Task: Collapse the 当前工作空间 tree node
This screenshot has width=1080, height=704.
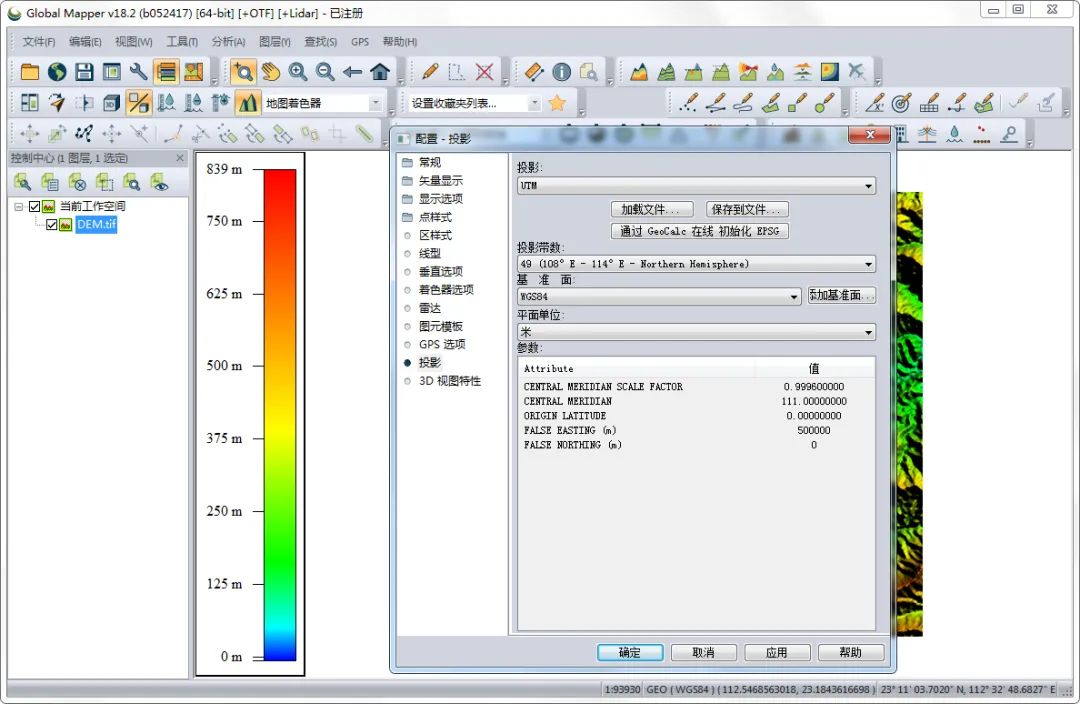Action: [x=19, y=206]
